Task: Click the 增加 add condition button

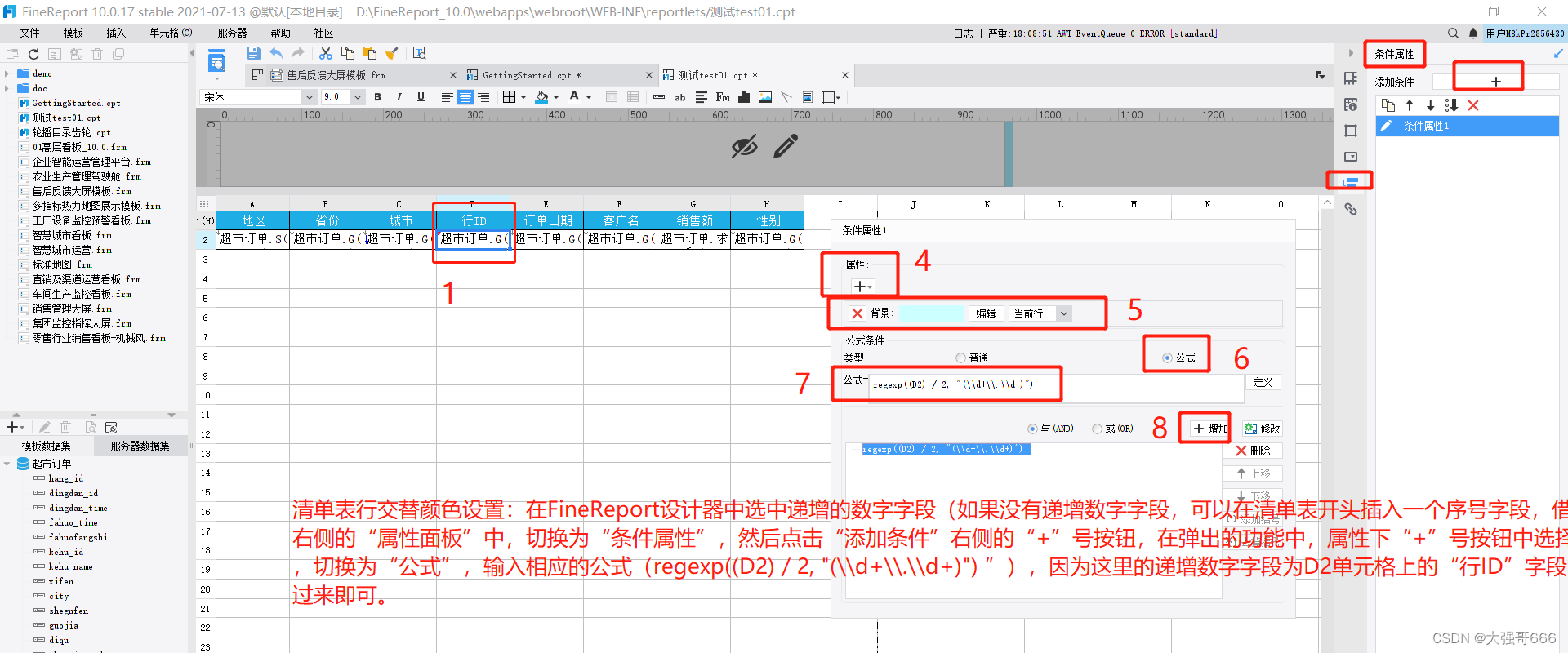Action: pyautogui.click(x=1209, y=429)
